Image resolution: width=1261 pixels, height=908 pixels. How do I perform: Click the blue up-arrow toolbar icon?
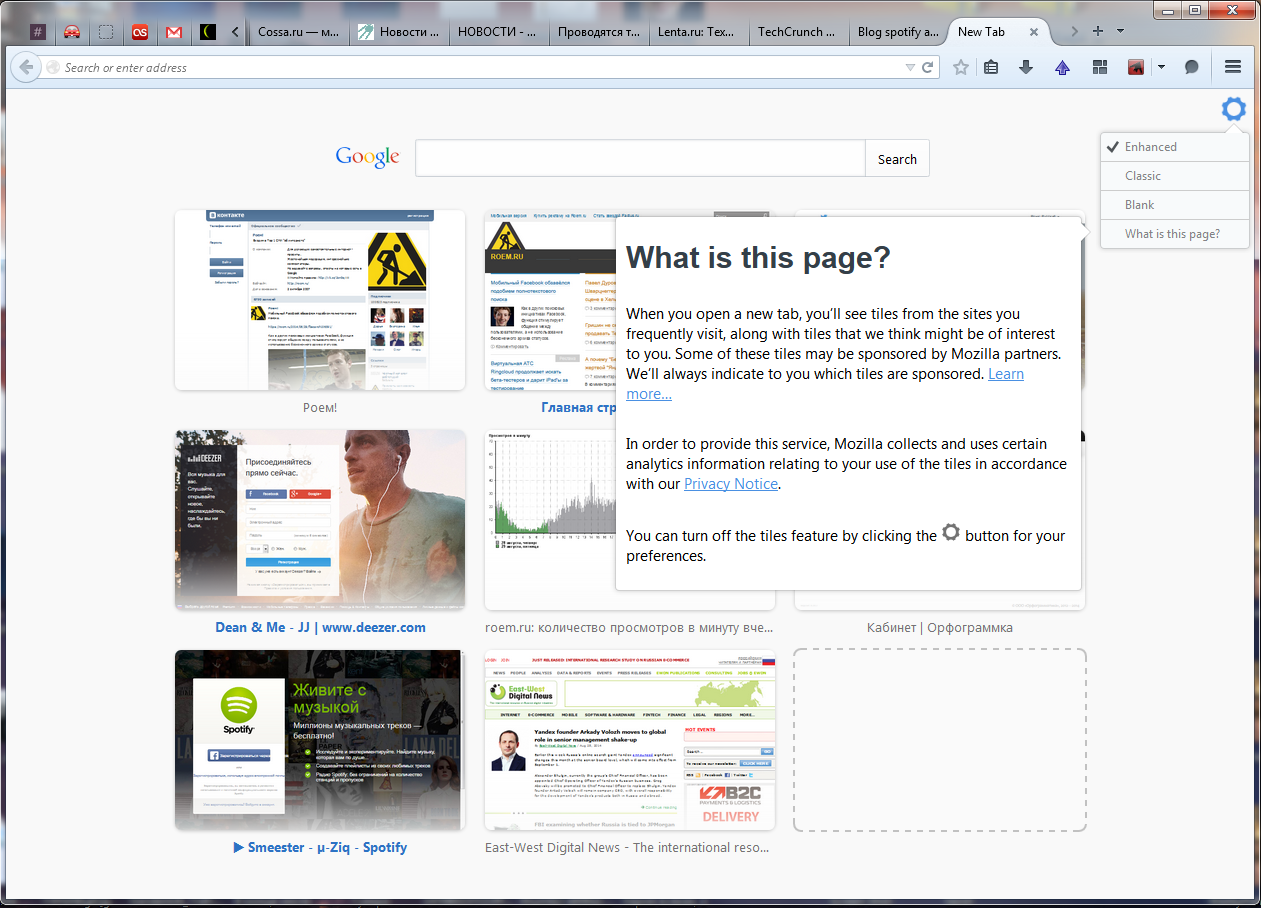(1062, 67)
